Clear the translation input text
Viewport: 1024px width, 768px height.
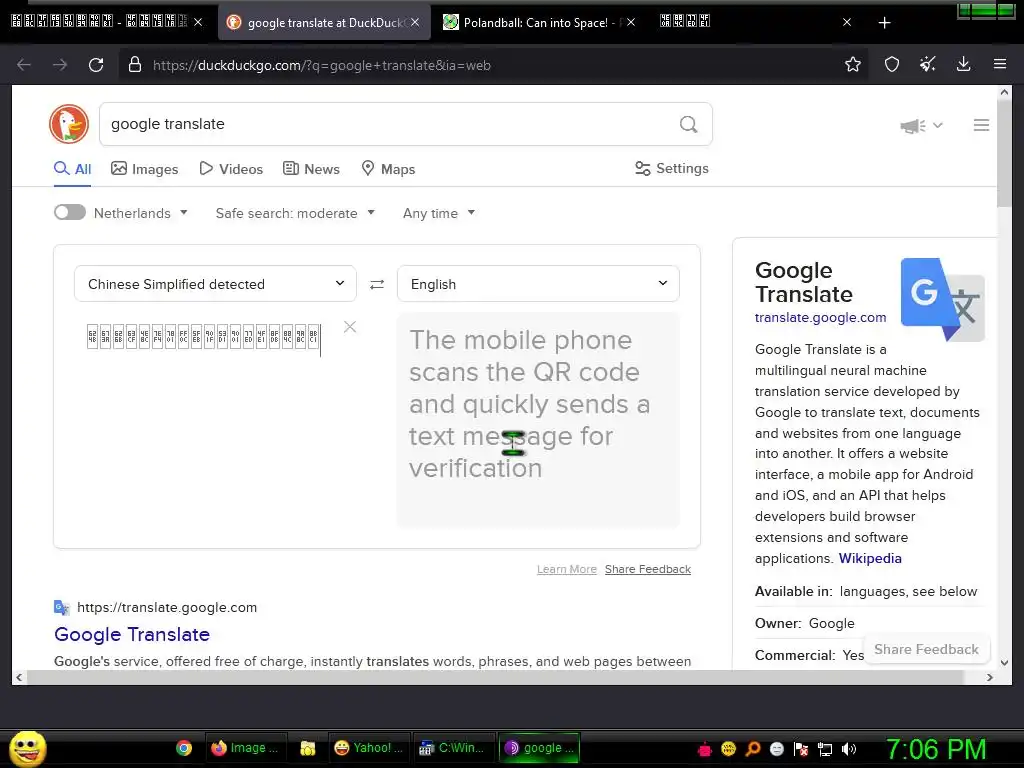(350, 327)
